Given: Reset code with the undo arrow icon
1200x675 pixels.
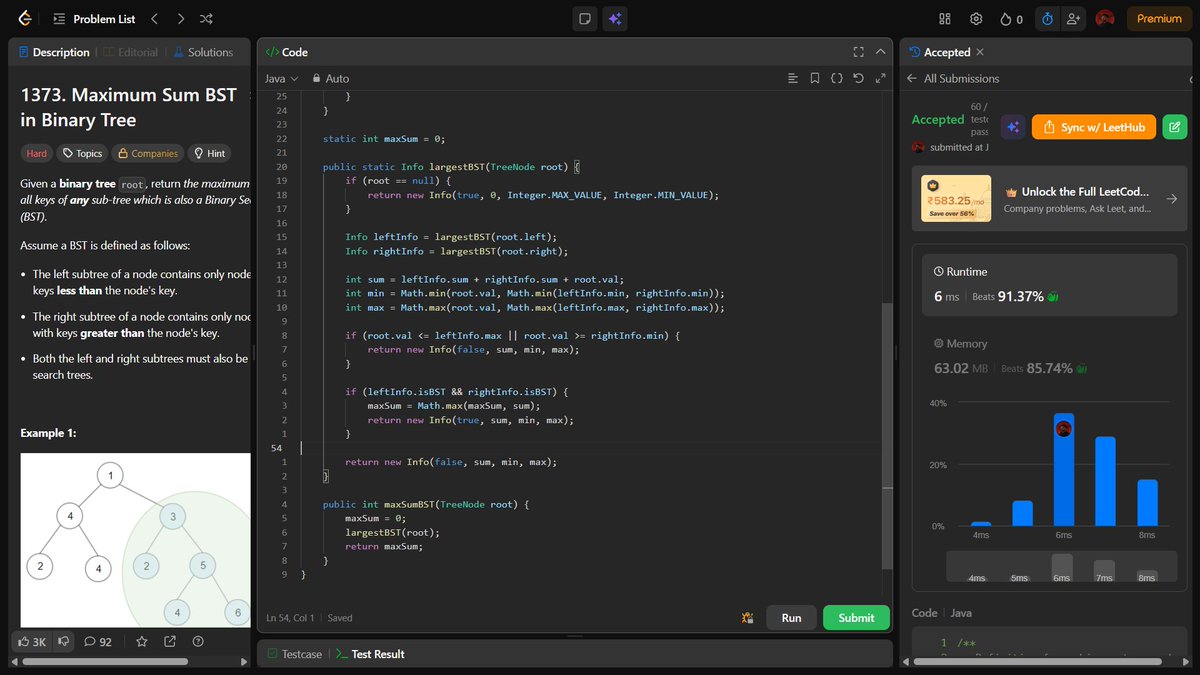Looking at the screenshot, I should pos(859,78).
